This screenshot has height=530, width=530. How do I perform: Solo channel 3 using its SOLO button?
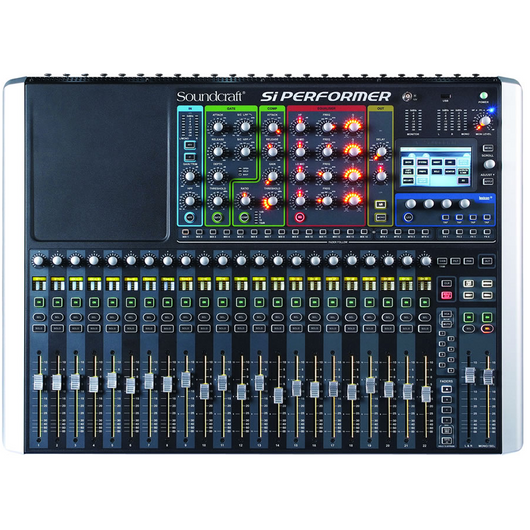(76, 328)
